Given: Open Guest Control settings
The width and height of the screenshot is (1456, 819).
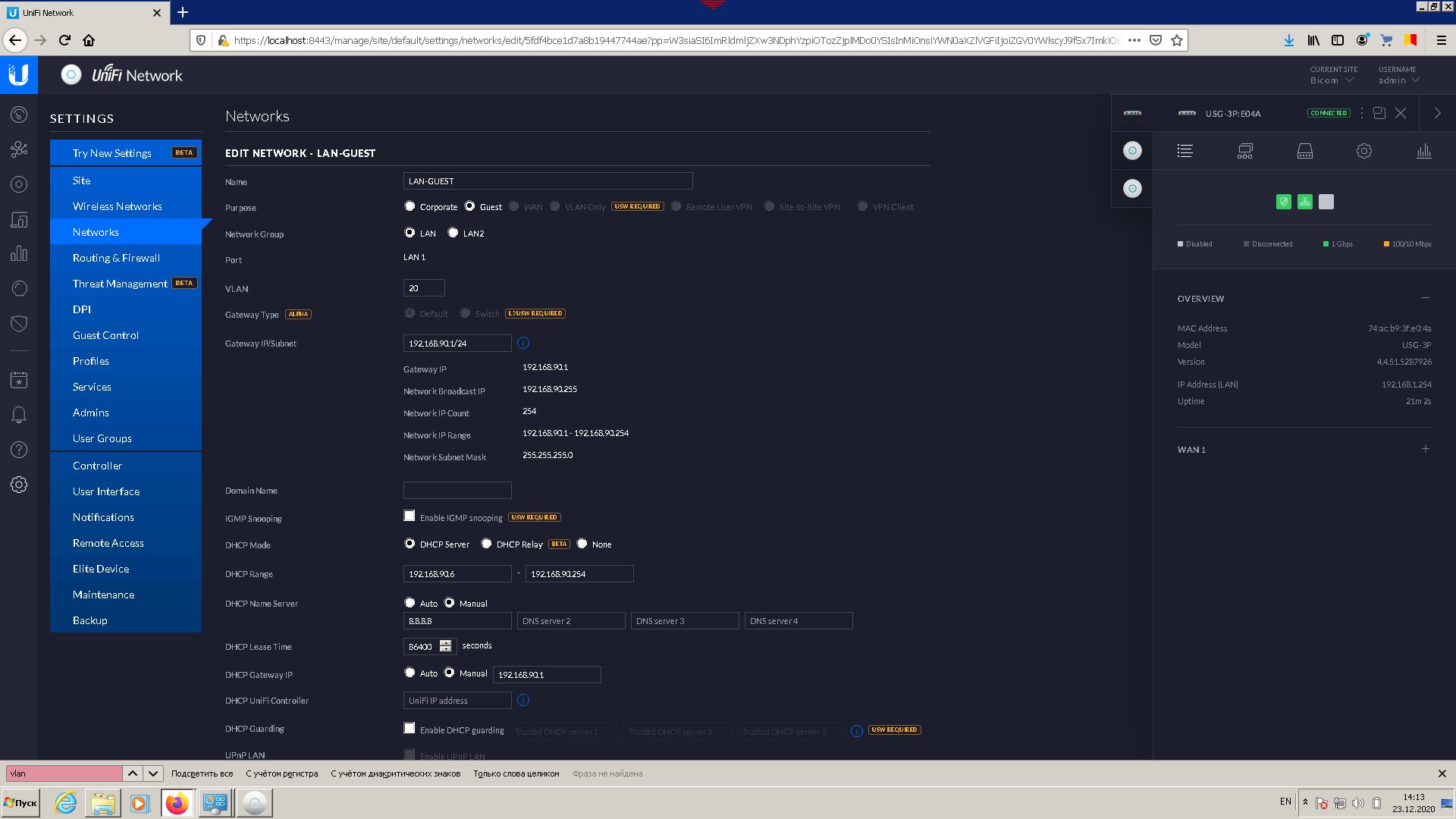Looking at the screenshot, I should [126, 335].
